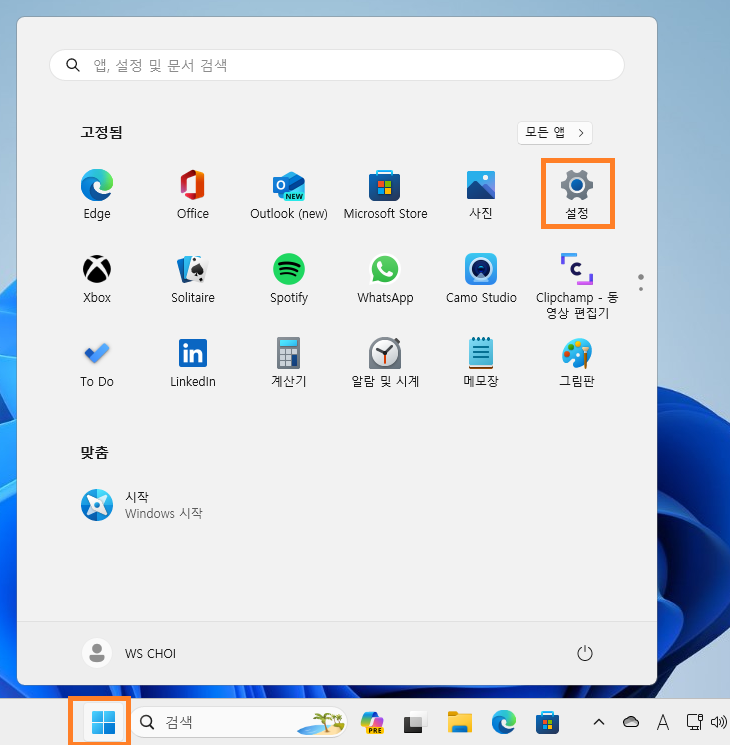This screenshot has height=745, width=730.
Task: Open Microsoft Store in pinned apps
Action: [385, 194]
